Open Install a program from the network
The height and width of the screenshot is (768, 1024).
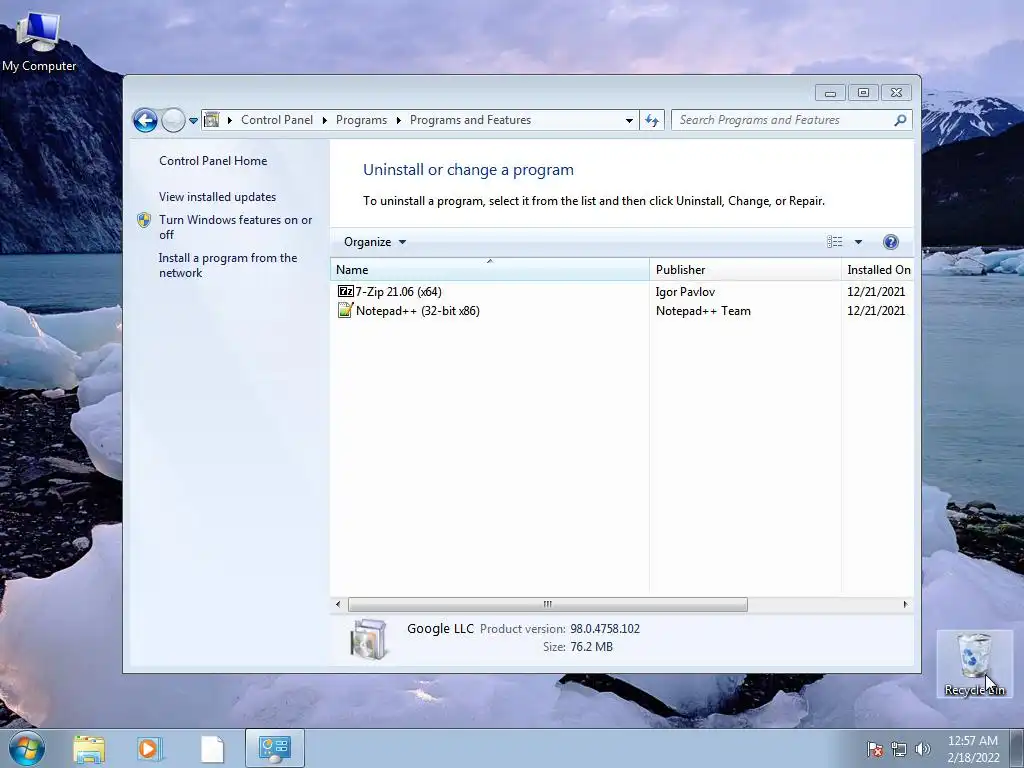tap(228, 265)
